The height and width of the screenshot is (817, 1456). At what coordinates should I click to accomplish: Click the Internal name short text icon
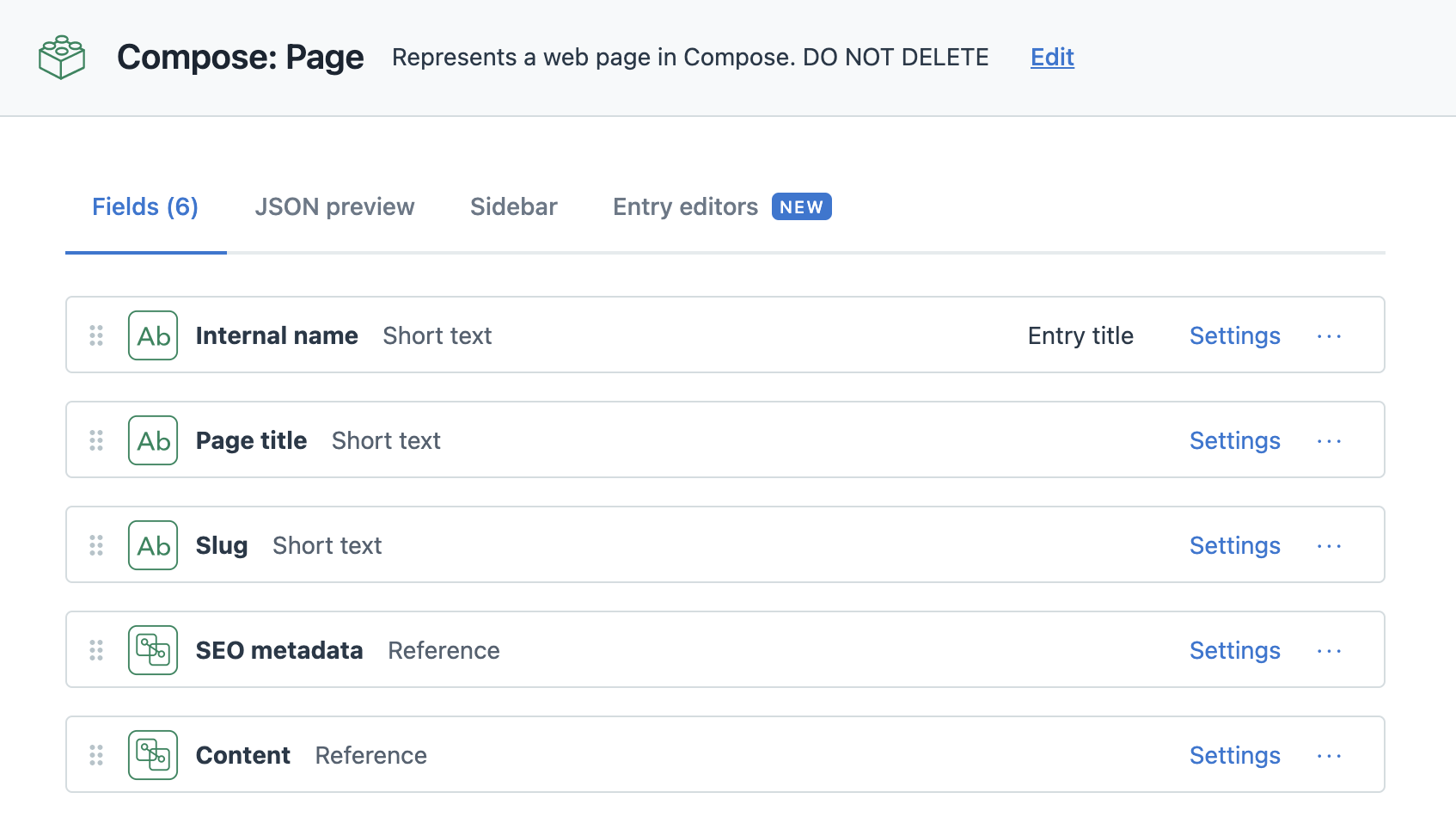[153, 335]
